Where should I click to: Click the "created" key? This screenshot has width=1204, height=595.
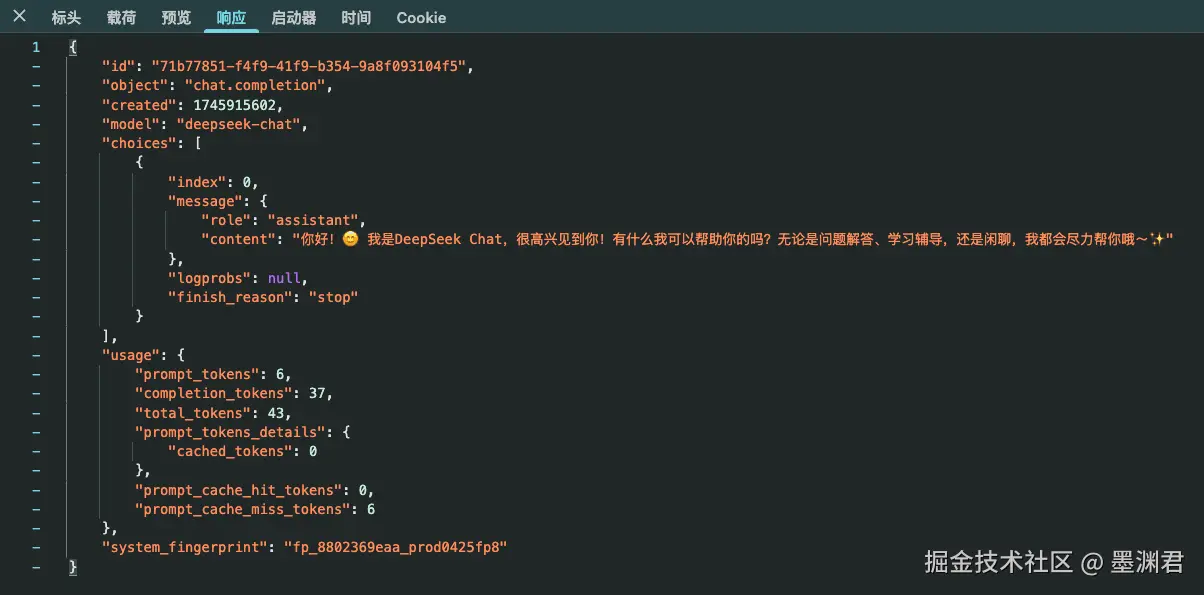coord(139,105)
